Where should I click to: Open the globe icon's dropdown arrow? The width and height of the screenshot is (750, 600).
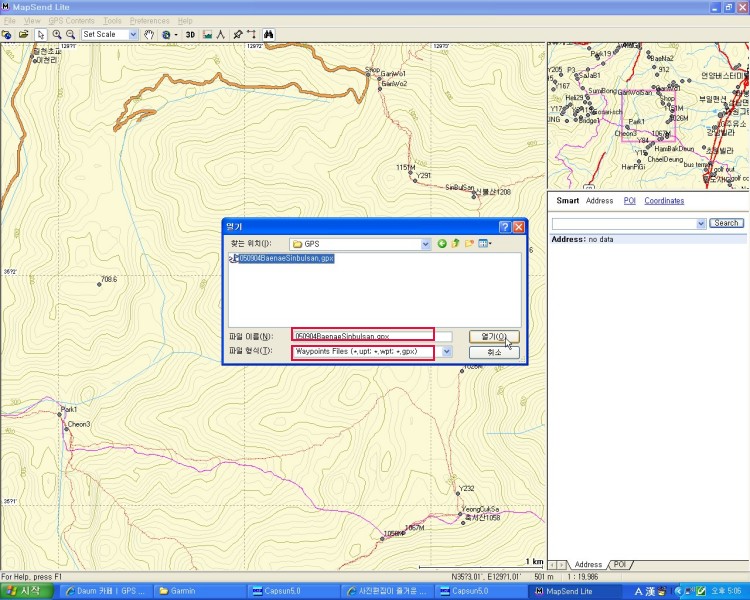pos(176,34)
